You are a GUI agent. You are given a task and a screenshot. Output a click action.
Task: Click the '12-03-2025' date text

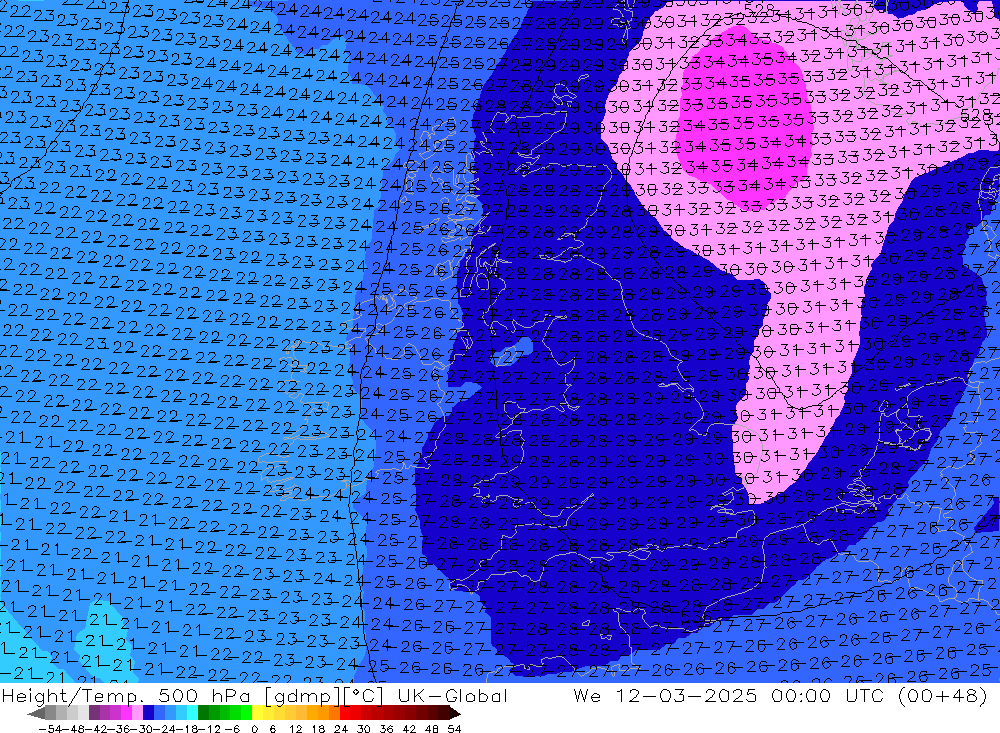pos(686,695)
